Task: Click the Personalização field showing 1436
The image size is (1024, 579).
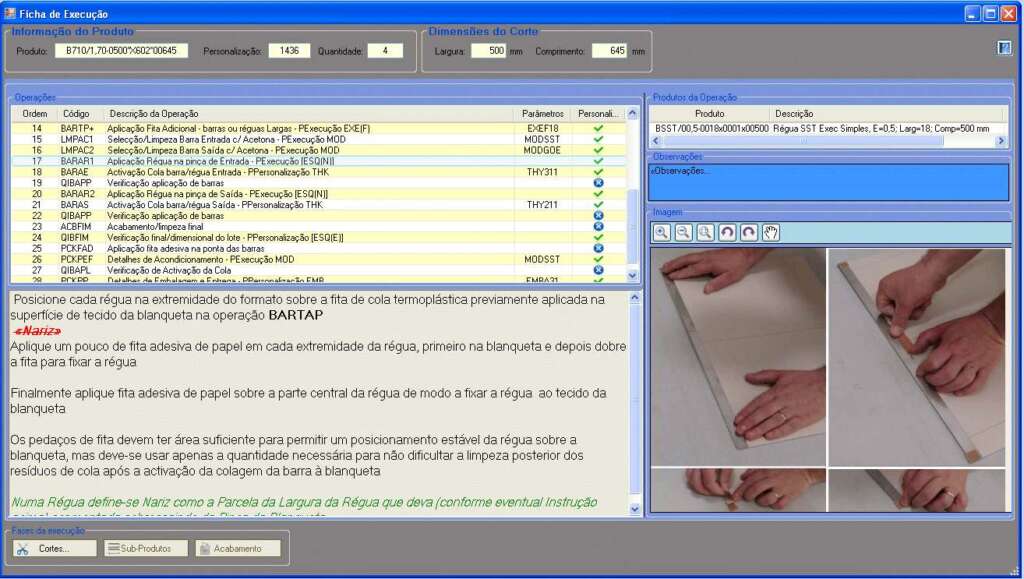Action: [289, 51]
